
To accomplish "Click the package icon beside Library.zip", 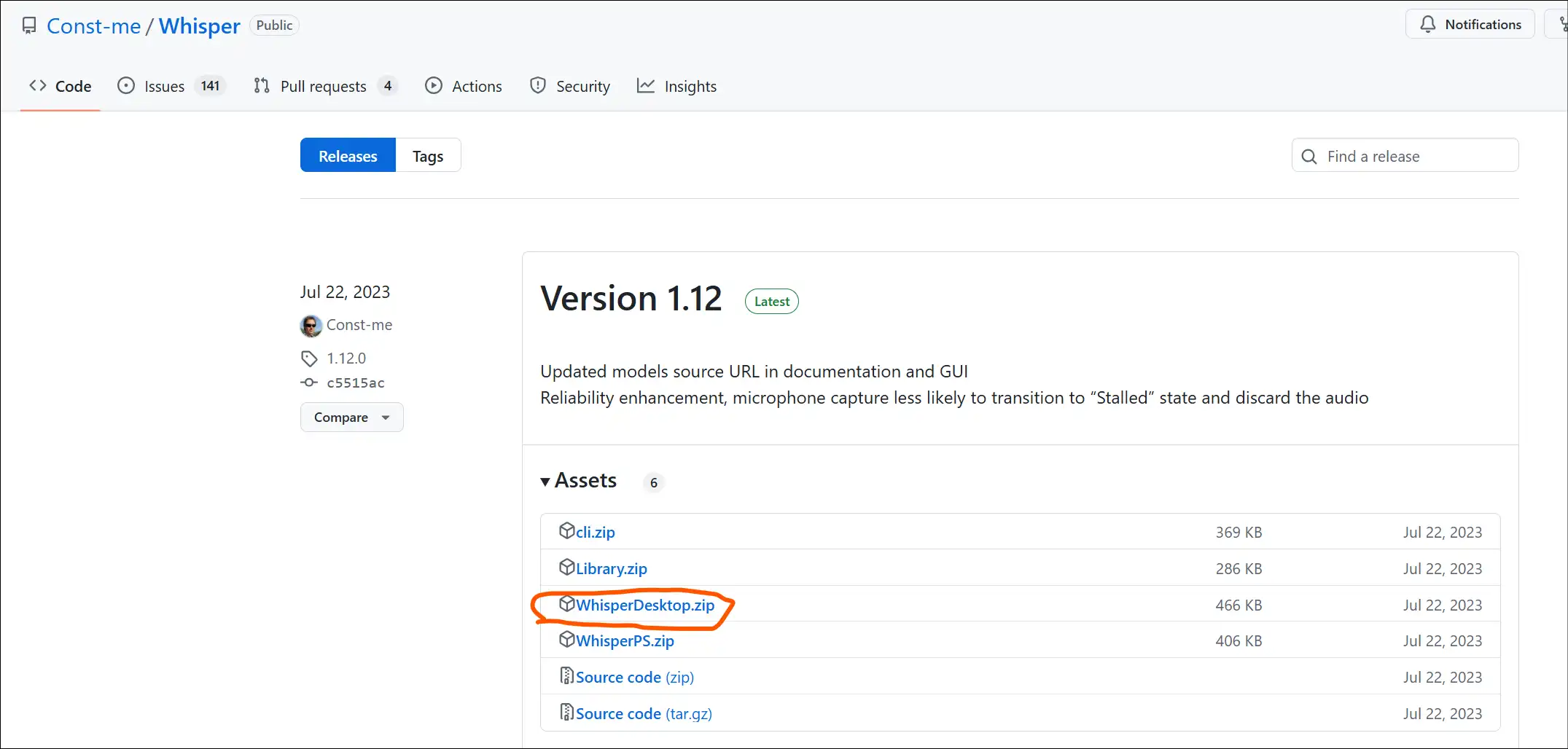I will (567, 567).
